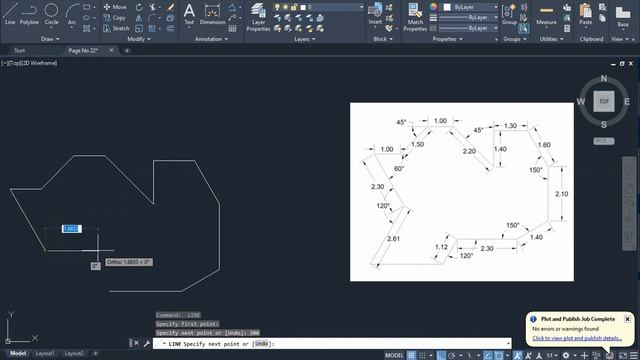Select the Scale tool
Image resolution: width=640 pixels, height=360 pixels.
[139, 29]
